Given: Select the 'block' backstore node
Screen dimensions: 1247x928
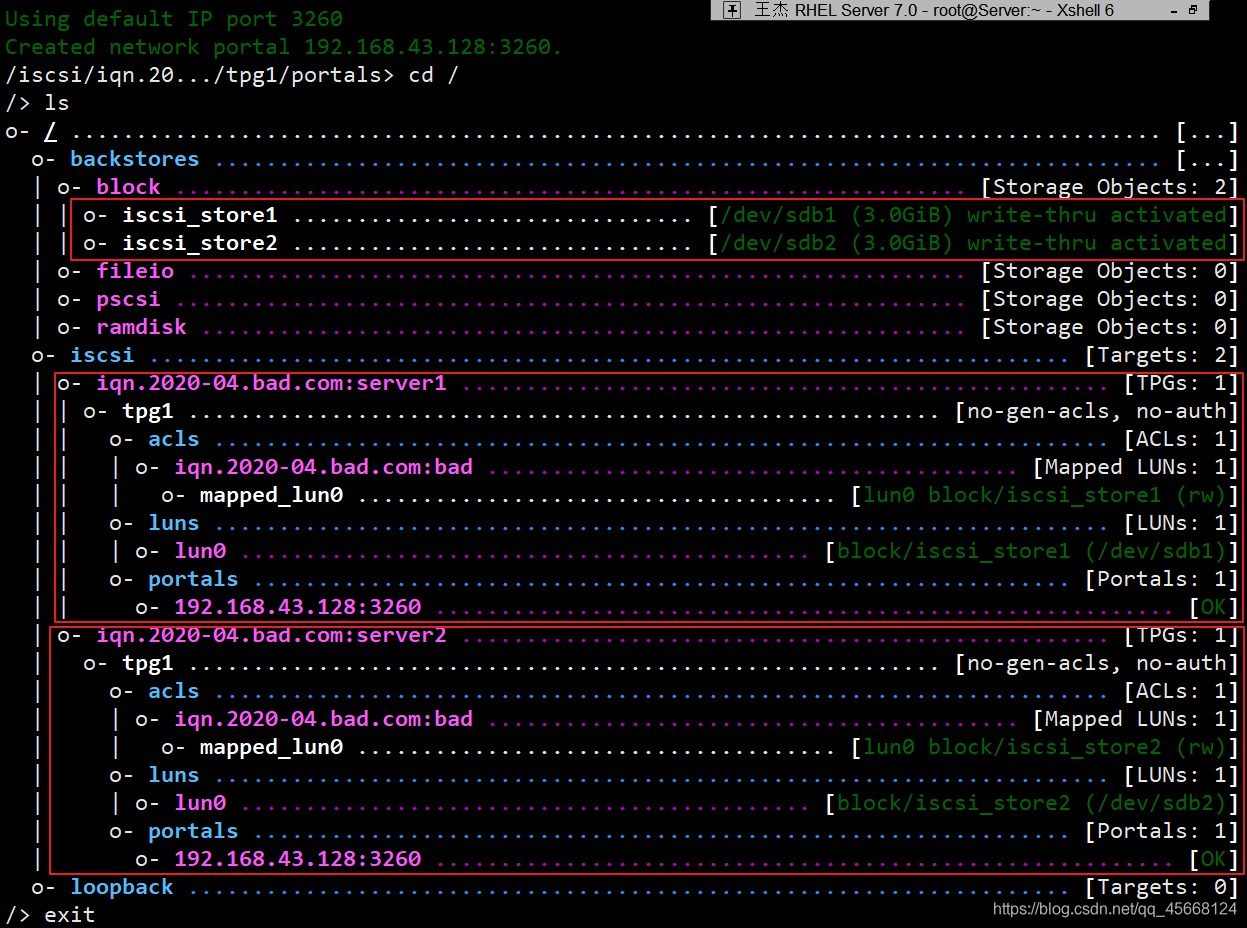Looking at the screenshot, I should point(128,186).
